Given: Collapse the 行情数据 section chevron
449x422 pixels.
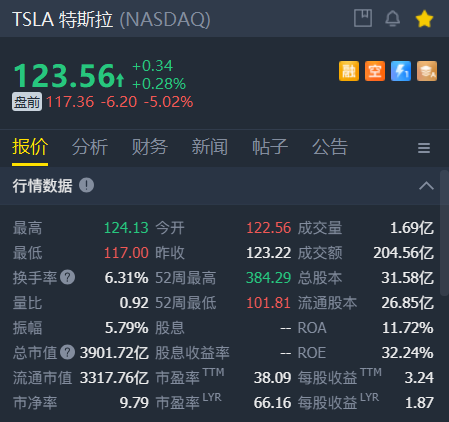Looking at the screenshot, I should click(426, 186).
